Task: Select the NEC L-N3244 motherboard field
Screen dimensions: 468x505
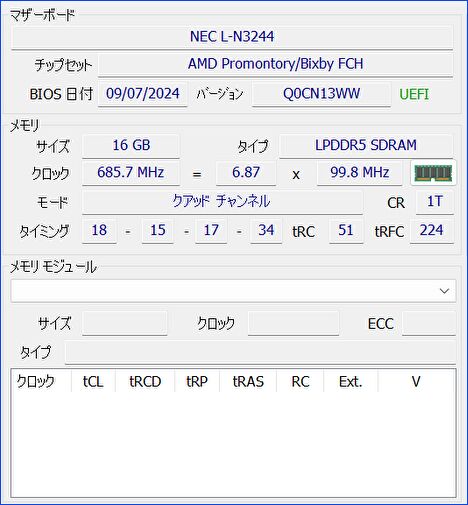Action: (x=232, y=37)
